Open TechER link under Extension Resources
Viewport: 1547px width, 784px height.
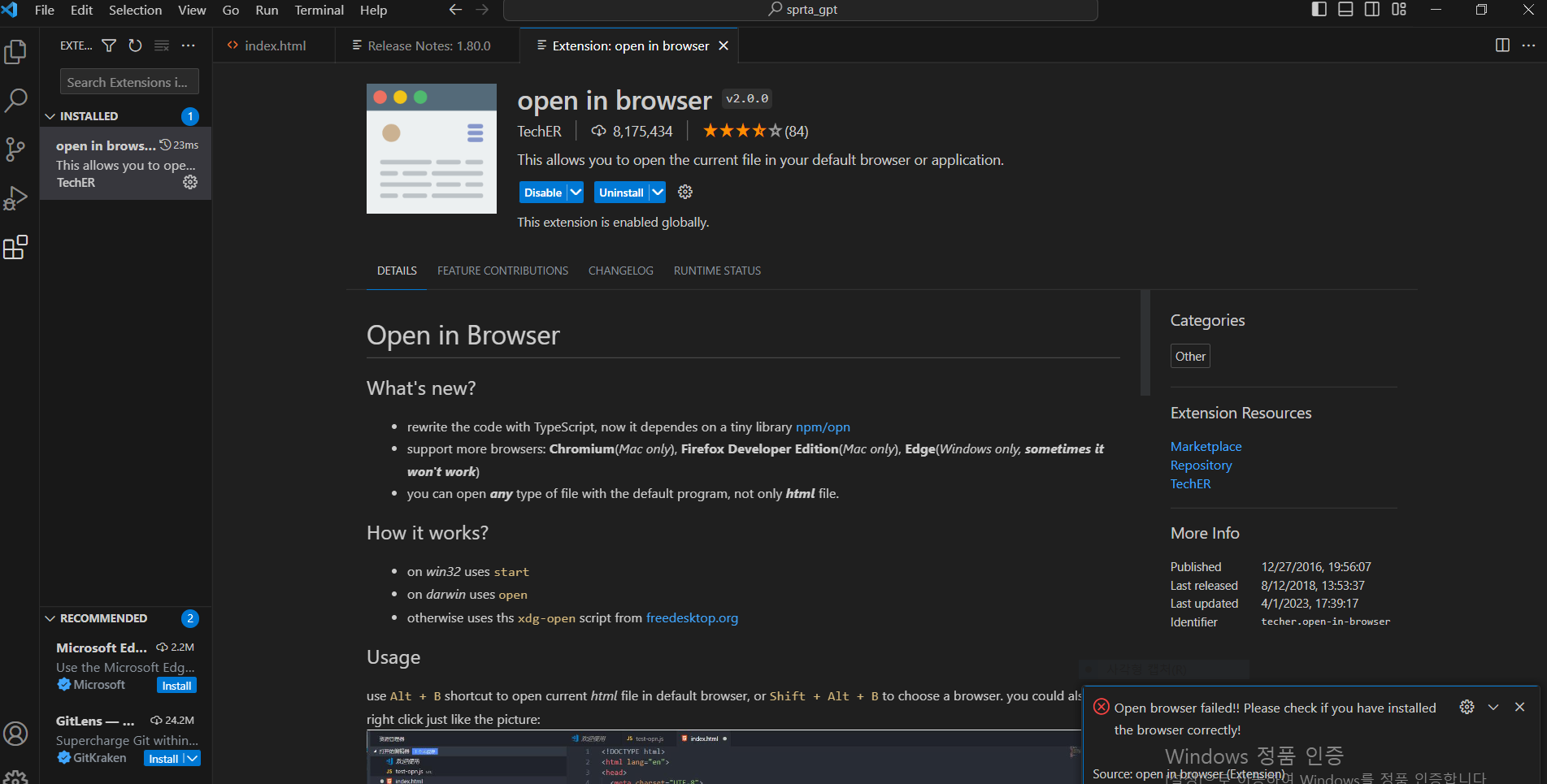(x=1190, y=483)
